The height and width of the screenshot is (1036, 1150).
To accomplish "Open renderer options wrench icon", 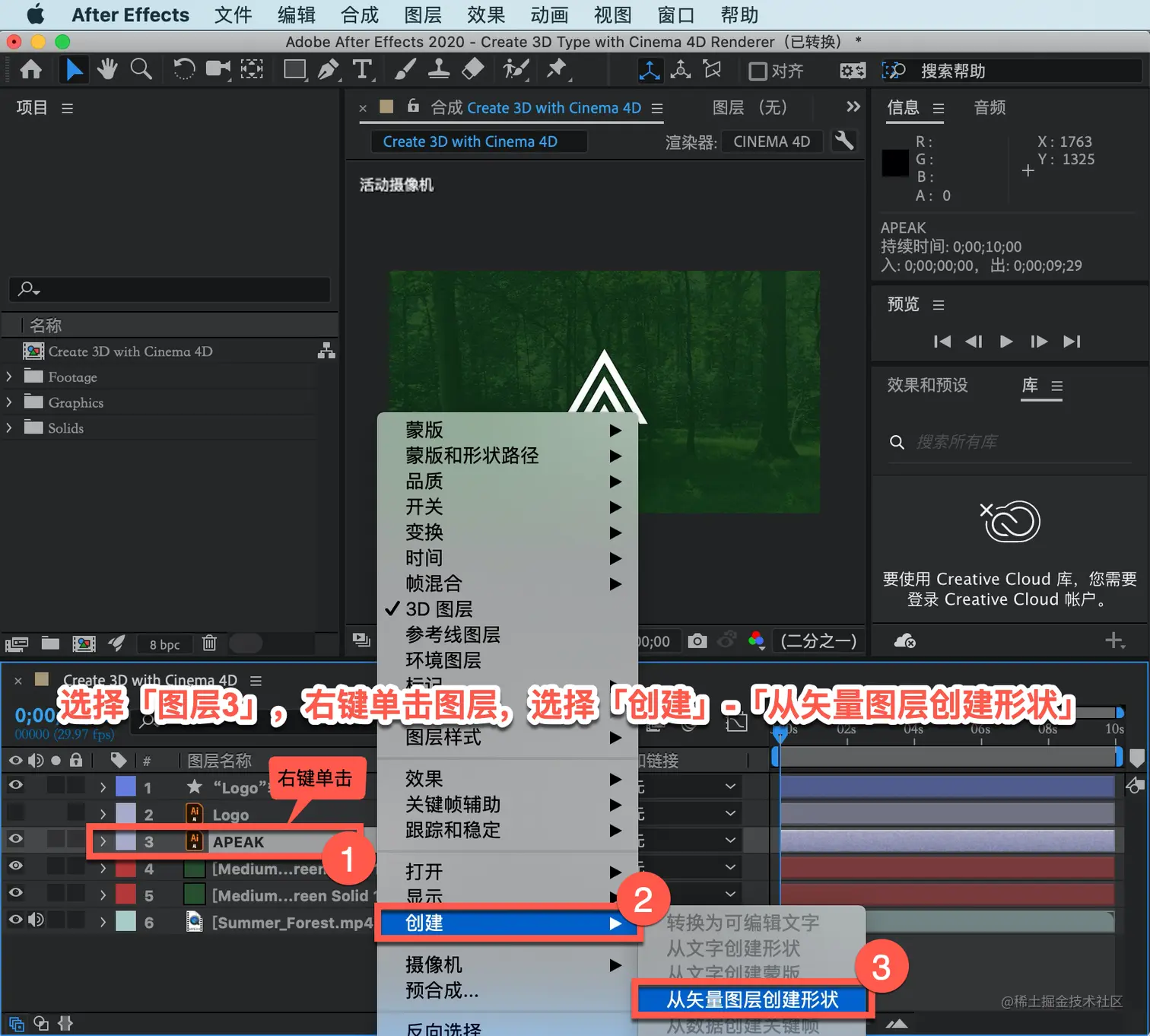I will click(844, 141).
